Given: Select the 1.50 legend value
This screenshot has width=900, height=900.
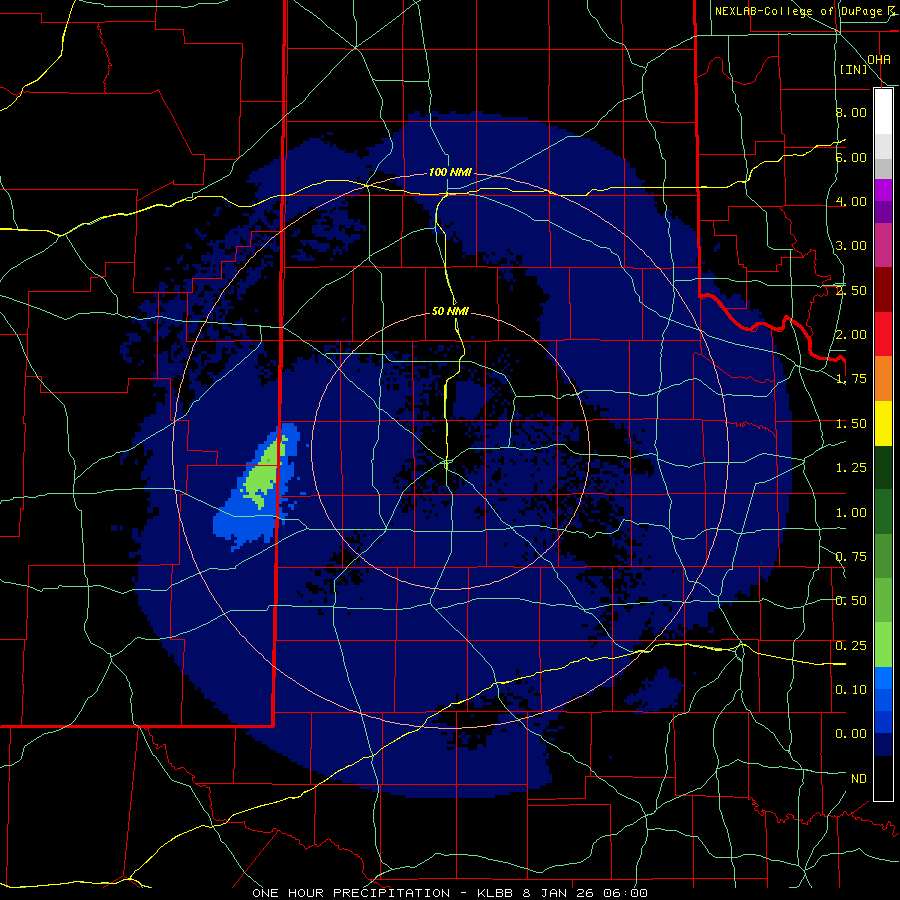Looking at the screenshot, I should pos(851,424).
